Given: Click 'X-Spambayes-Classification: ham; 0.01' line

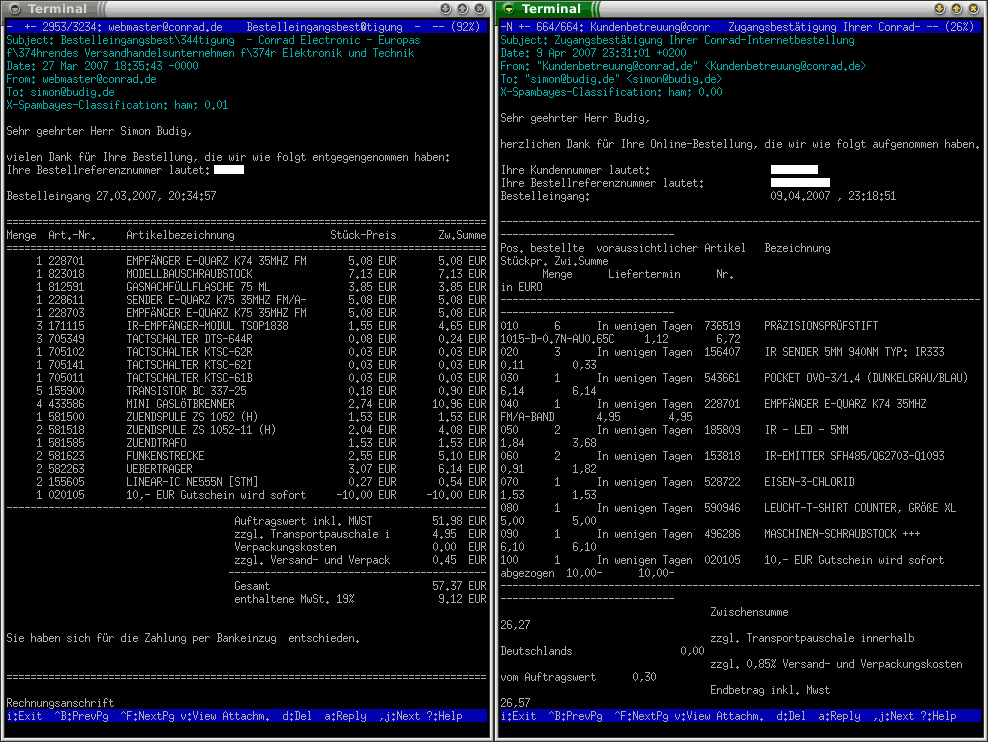Looking at the screenshot, I should click(x=117, y=105).
